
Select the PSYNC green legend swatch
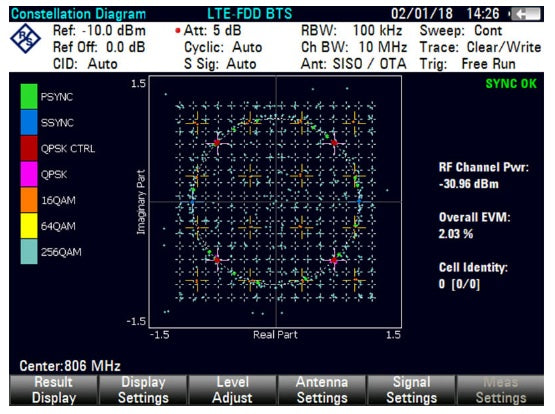pos(29,96)
